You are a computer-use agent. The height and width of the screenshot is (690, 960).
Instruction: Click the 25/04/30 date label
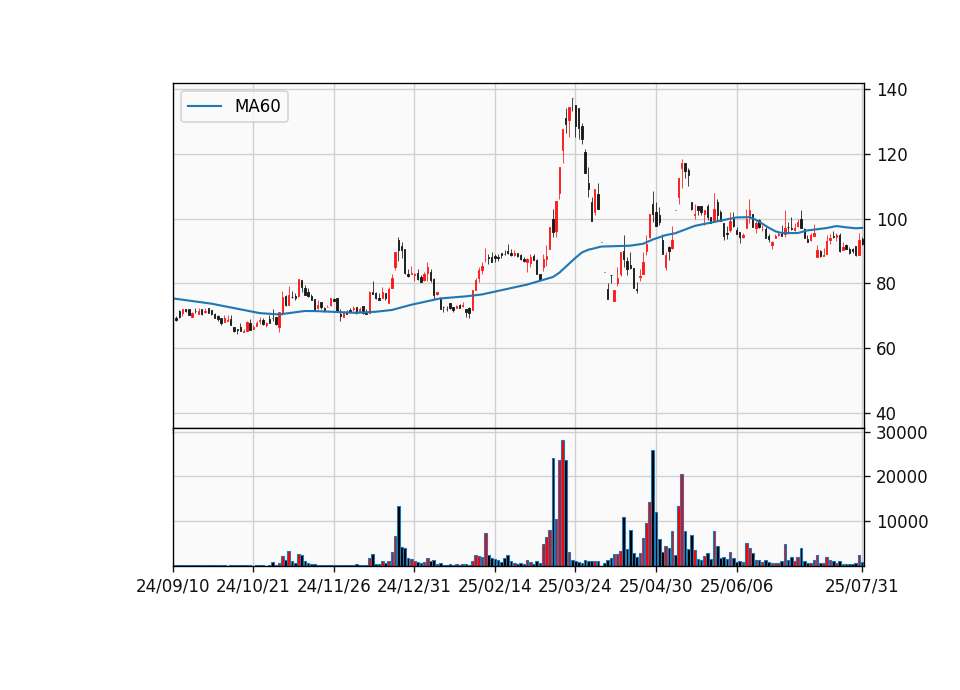point(656,586)
